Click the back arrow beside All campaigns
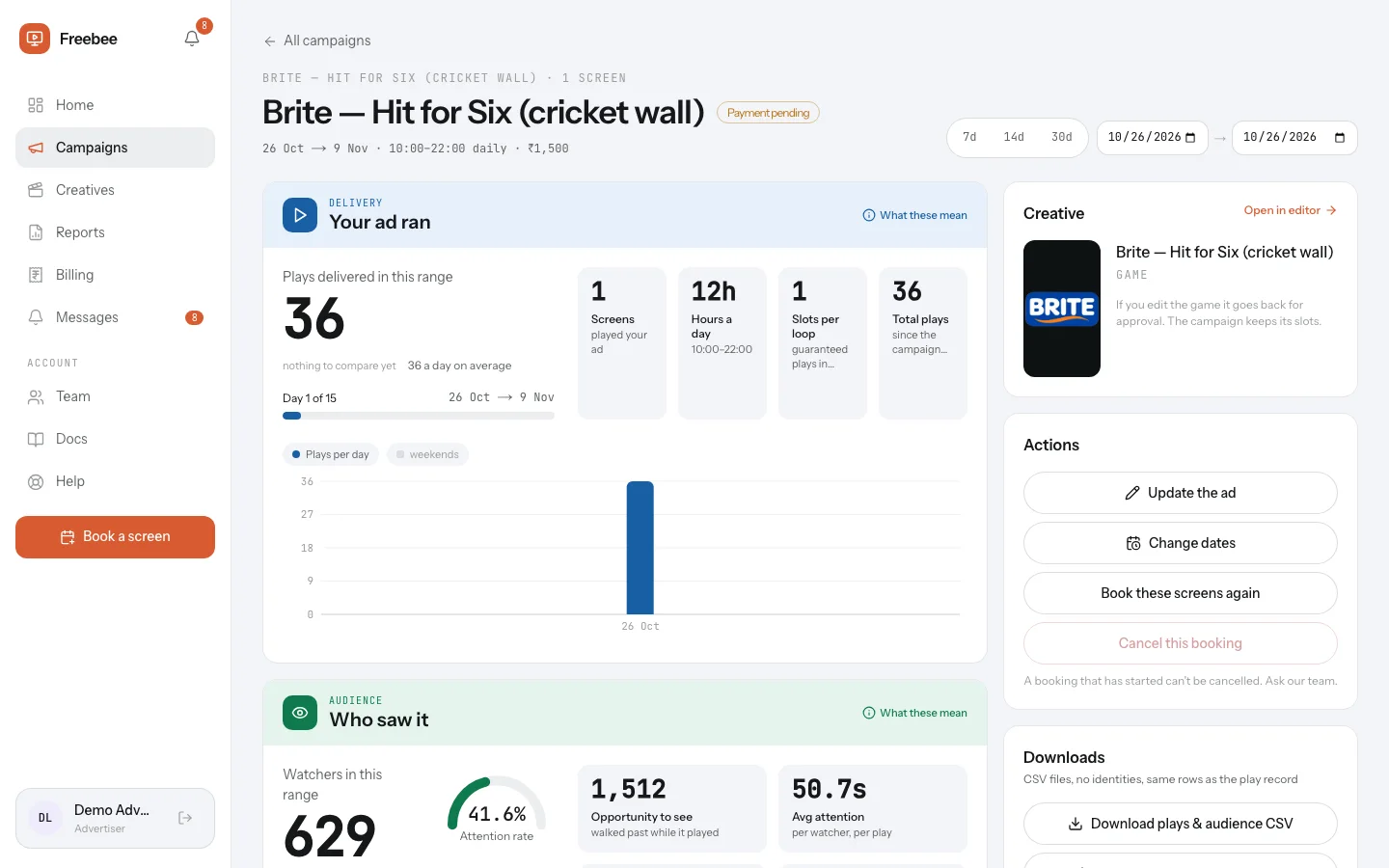Viewport: 1389px width, 868px height. [x=270, y=41]
